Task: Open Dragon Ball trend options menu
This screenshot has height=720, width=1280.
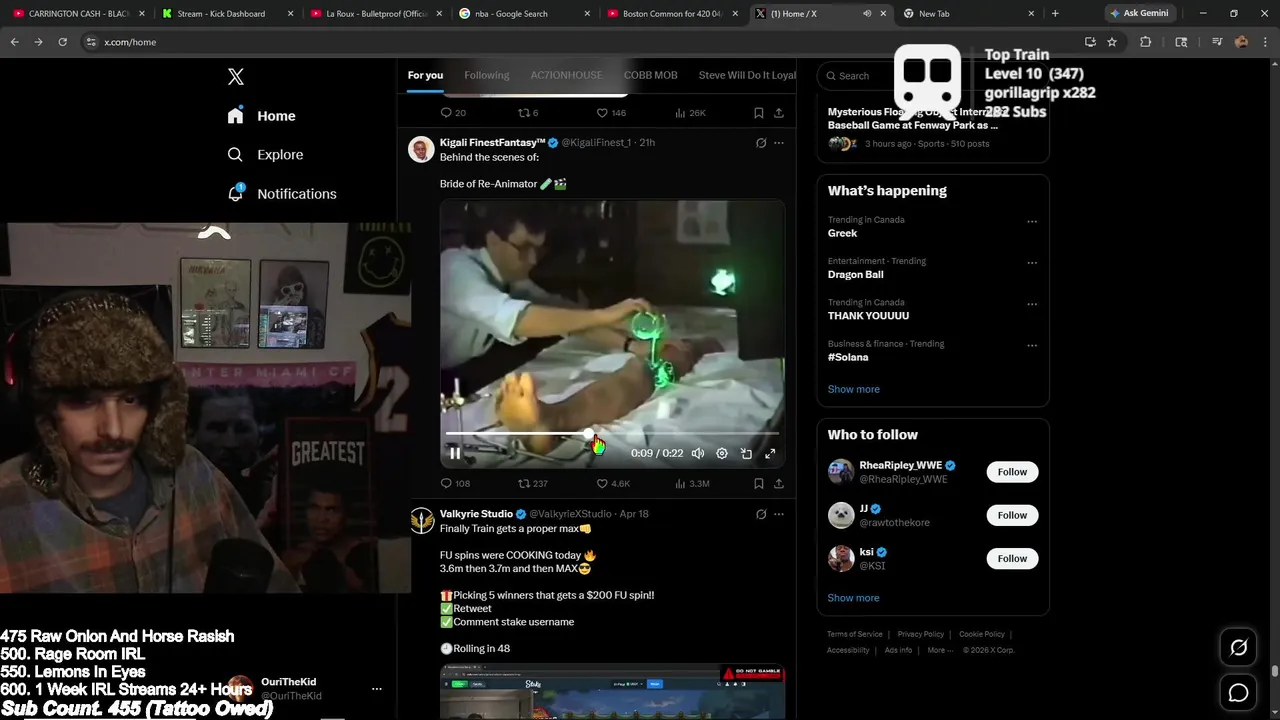Action: coord(1032,263)
